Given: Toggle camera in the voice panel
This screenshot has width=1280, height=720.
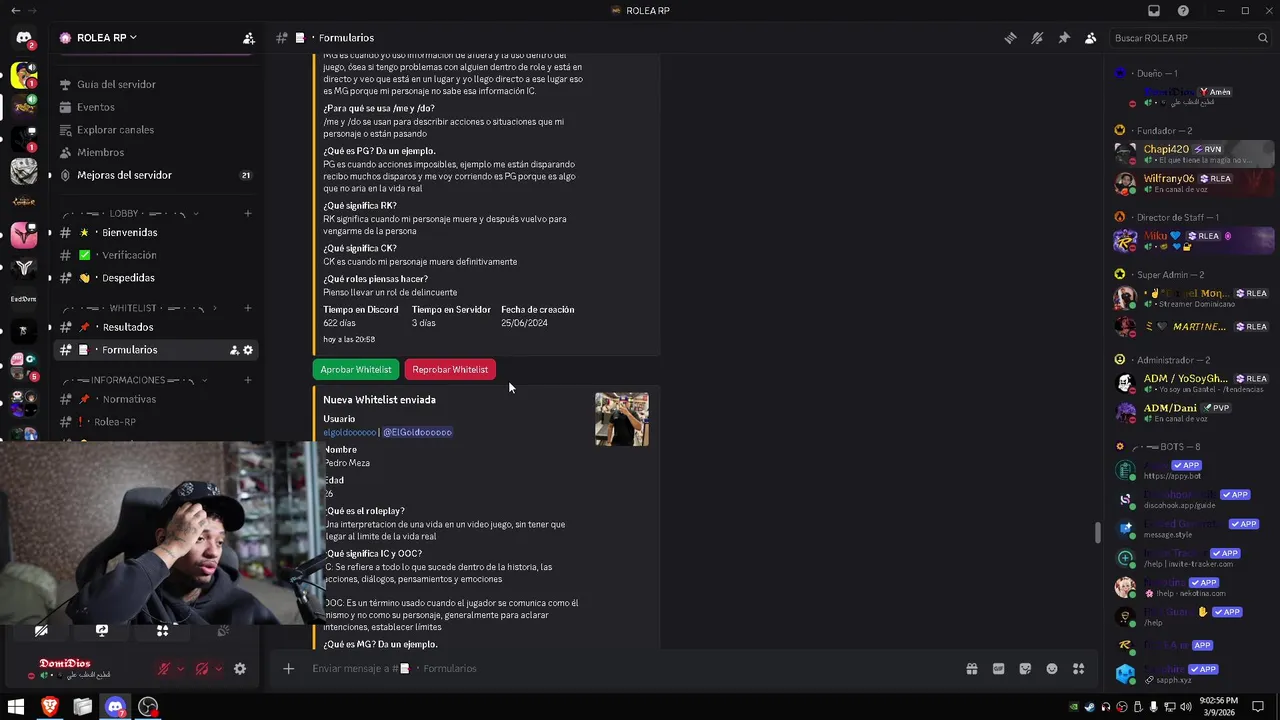Looking at the screenshot, I should pyautogui.click(x=41, y=631).
